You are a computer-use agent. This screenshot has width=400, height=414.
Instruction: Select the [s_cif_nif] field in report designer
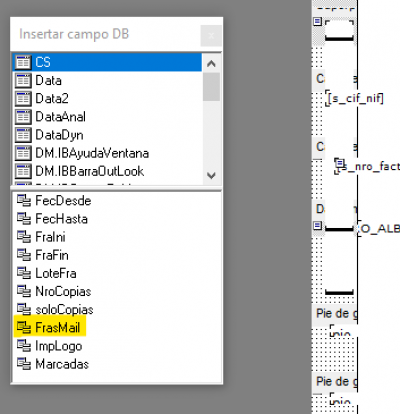tap(355, 99)
